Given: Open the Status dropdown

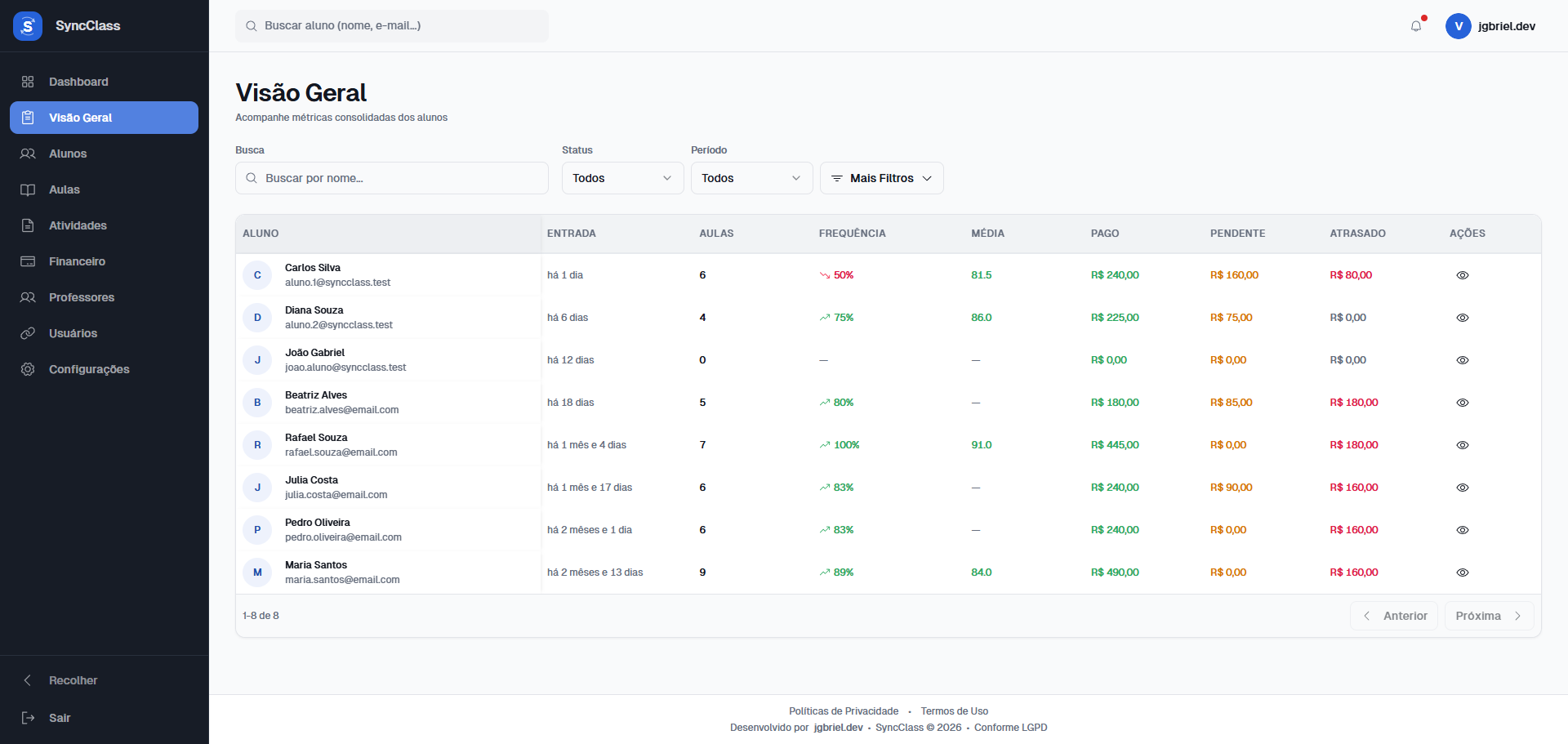Looking at the screenshot, I should (x=622, y=178).
